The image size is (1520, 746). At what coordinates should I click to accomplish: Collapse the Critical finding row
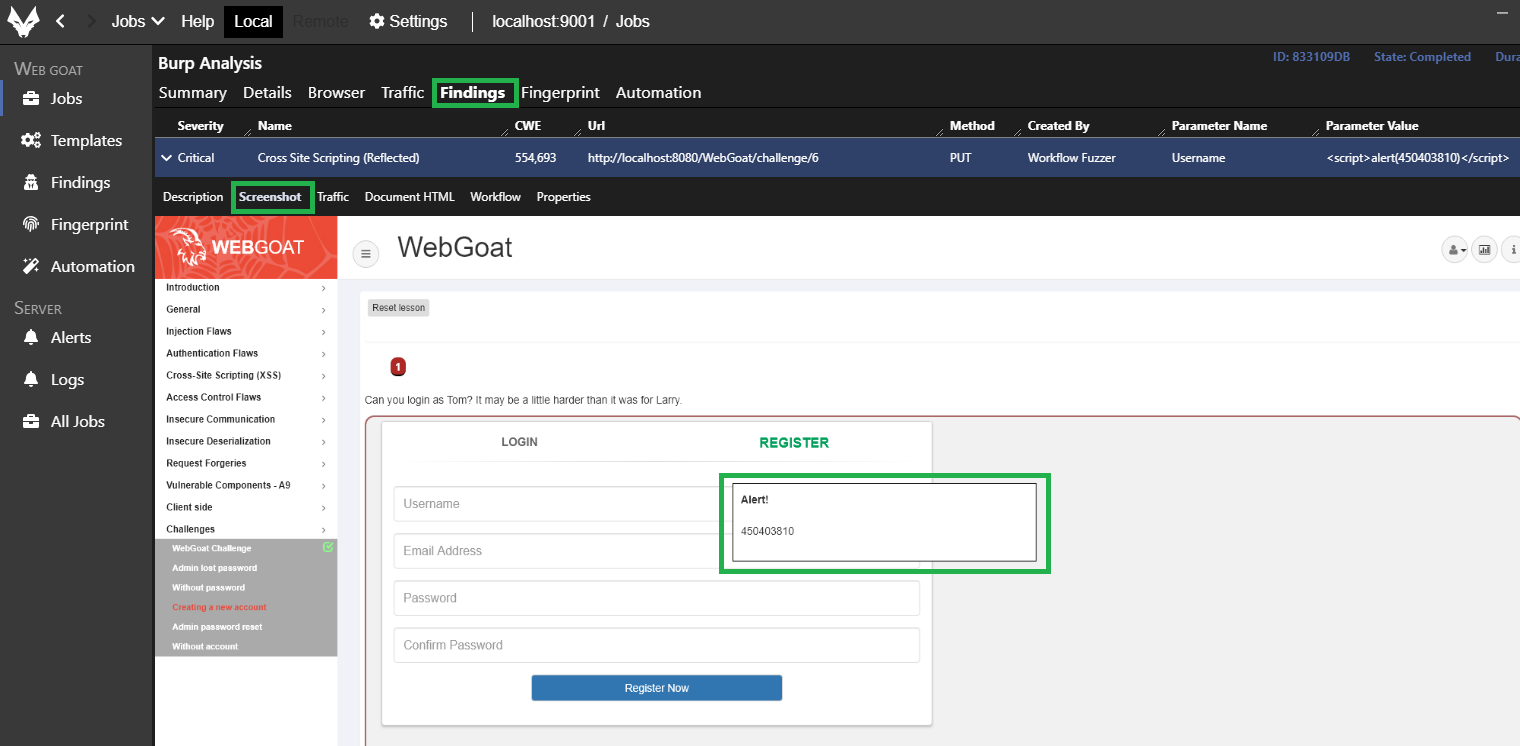click(x=166, y=158)
